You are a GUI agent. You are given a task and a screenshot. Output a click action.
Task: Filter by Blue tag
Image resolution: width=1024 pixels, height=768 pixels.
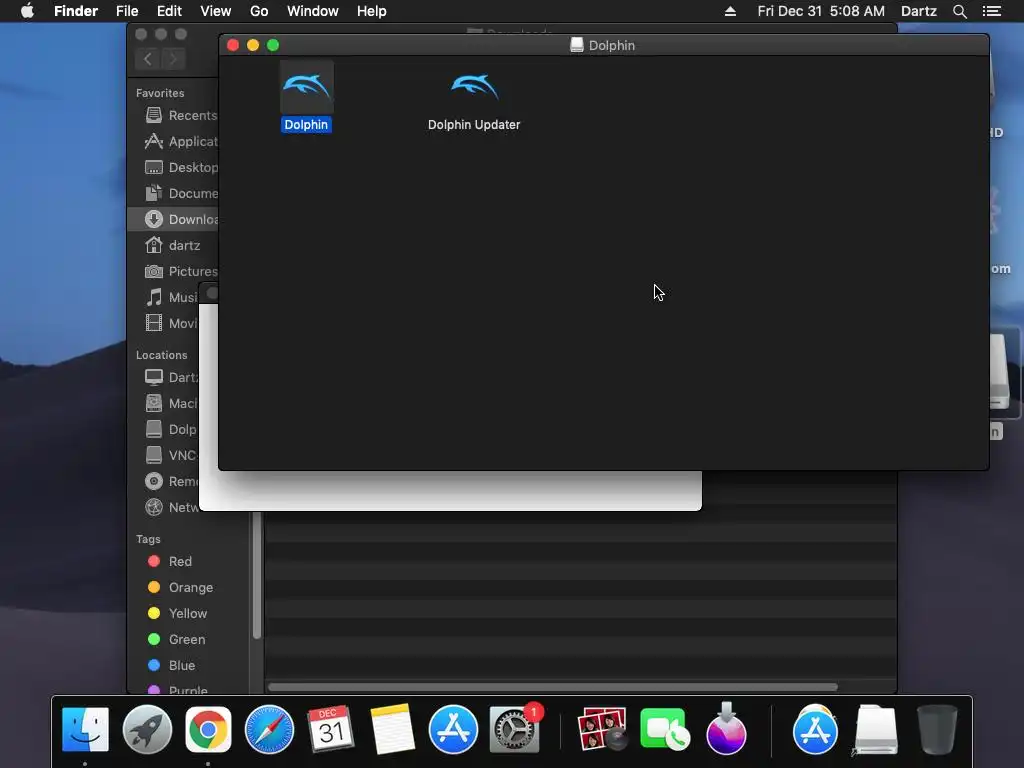coord(171,665)
